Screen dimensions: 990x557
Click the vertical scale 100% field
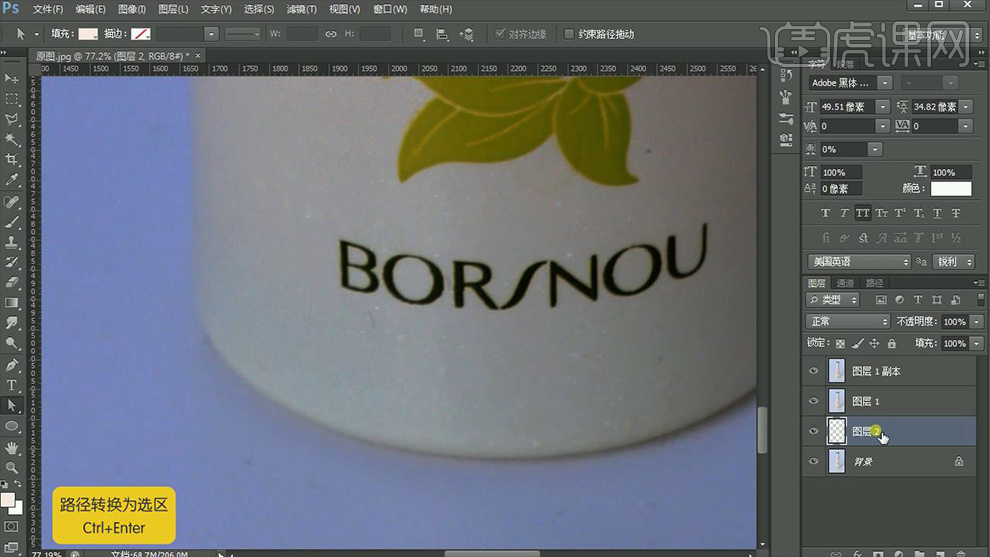pos(840,172)
